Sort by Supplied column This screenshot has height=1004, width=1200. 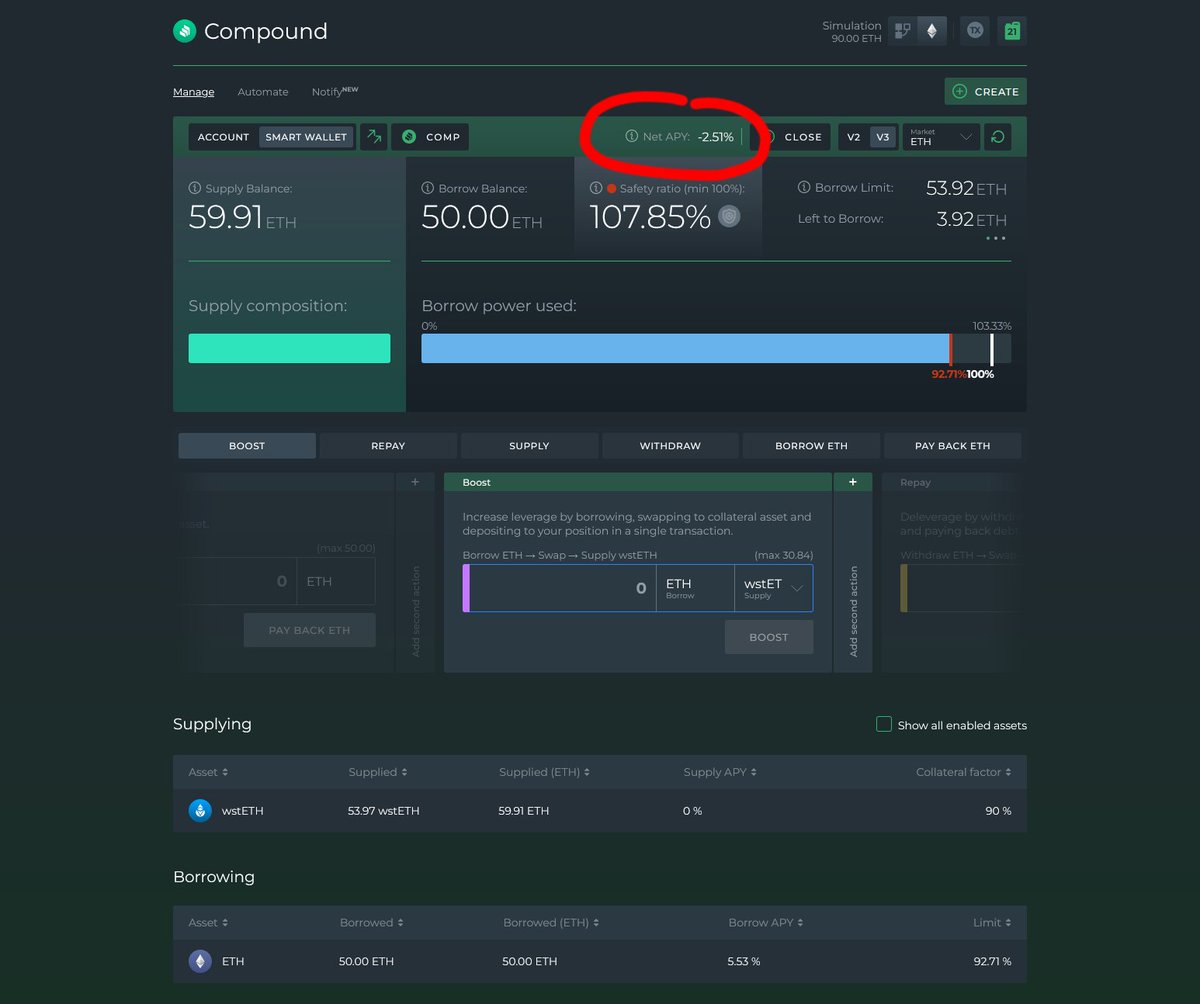(x=379, y=772)
